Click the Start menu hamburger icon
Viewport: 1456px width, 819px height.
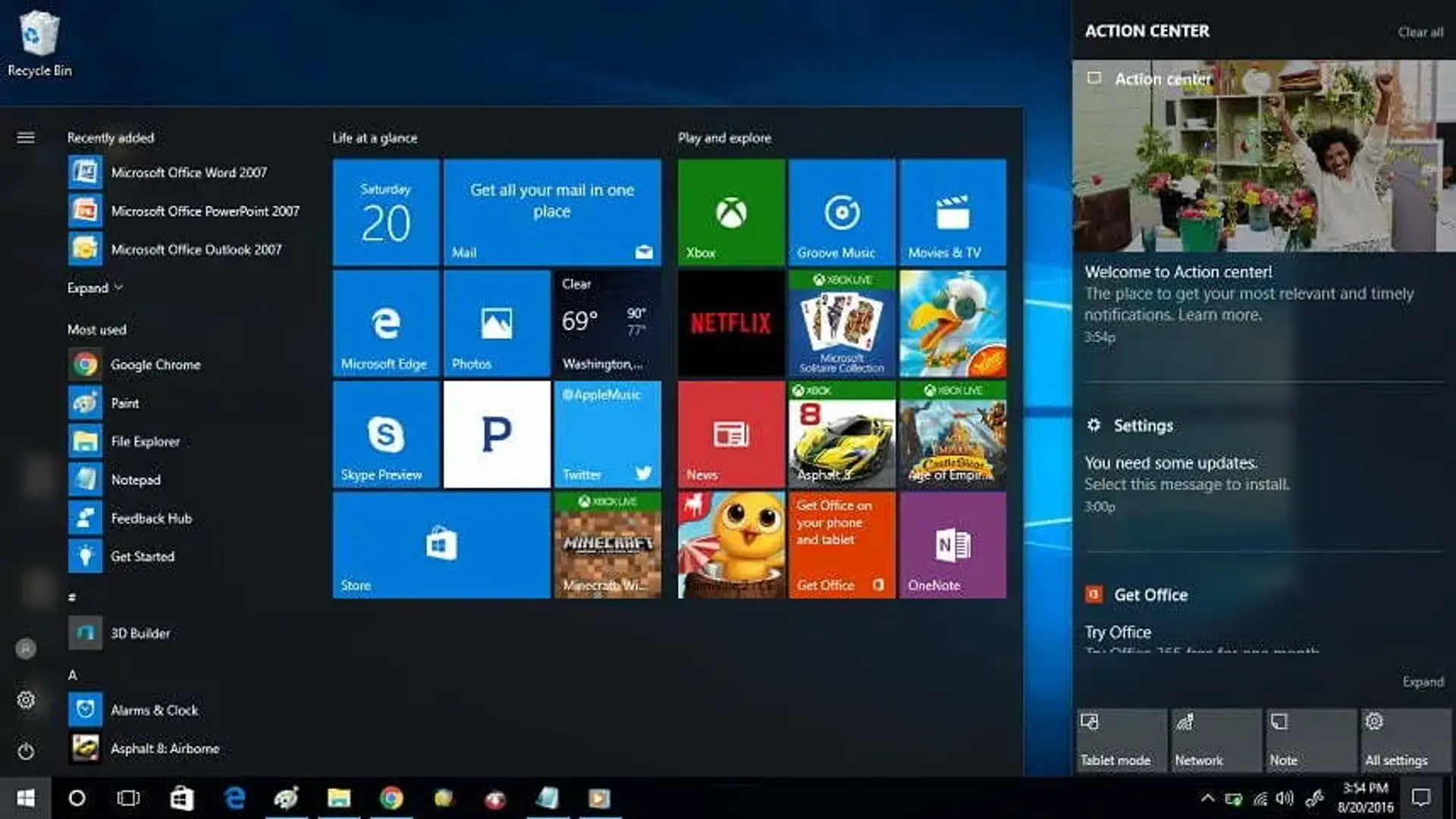(26, 137)
